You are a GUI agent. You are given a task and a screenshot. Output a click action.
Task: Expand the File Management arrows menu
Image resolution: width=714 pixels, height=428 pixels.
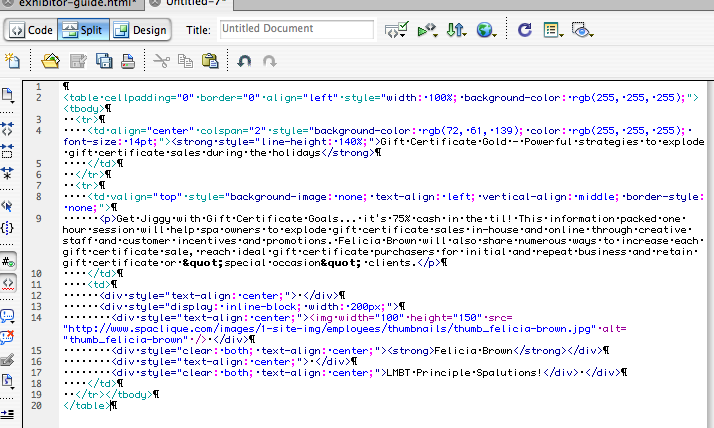pyautogui.click(x=457, y=30)
